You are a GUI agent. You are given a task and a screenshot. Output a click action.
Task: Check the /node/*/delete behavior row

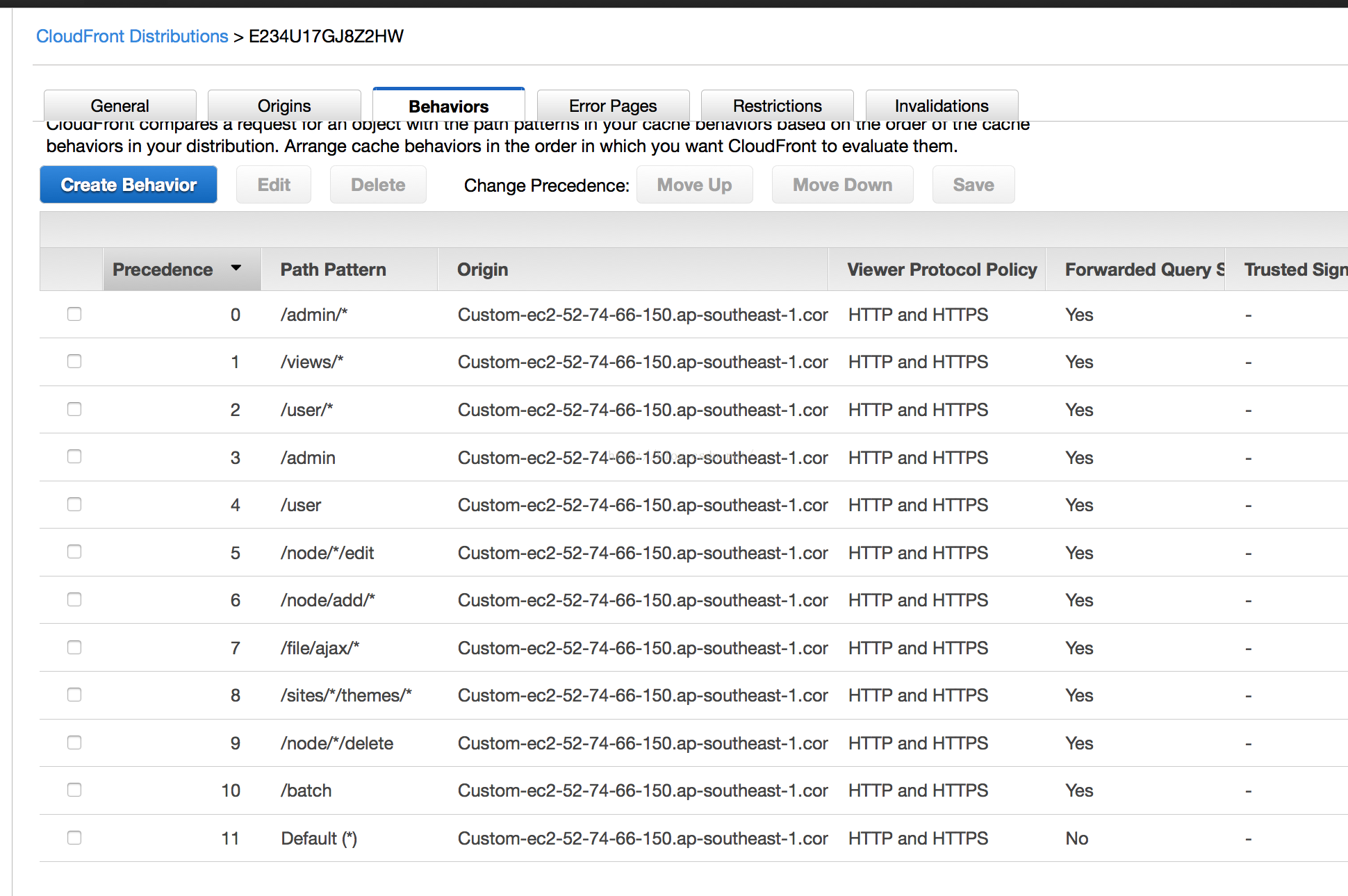point(74,742)
